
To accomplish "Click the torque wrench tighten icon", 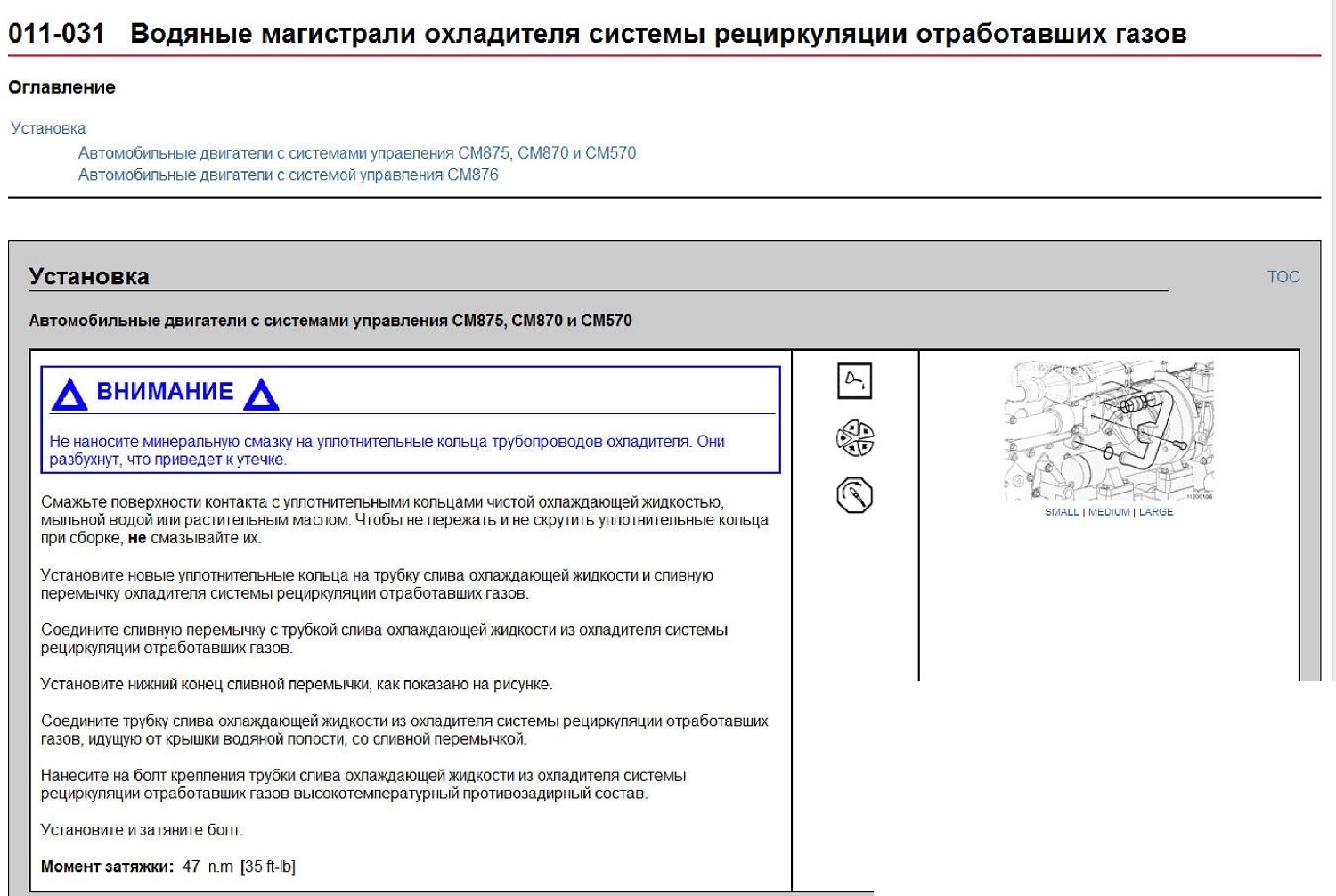I will [855, 496].
